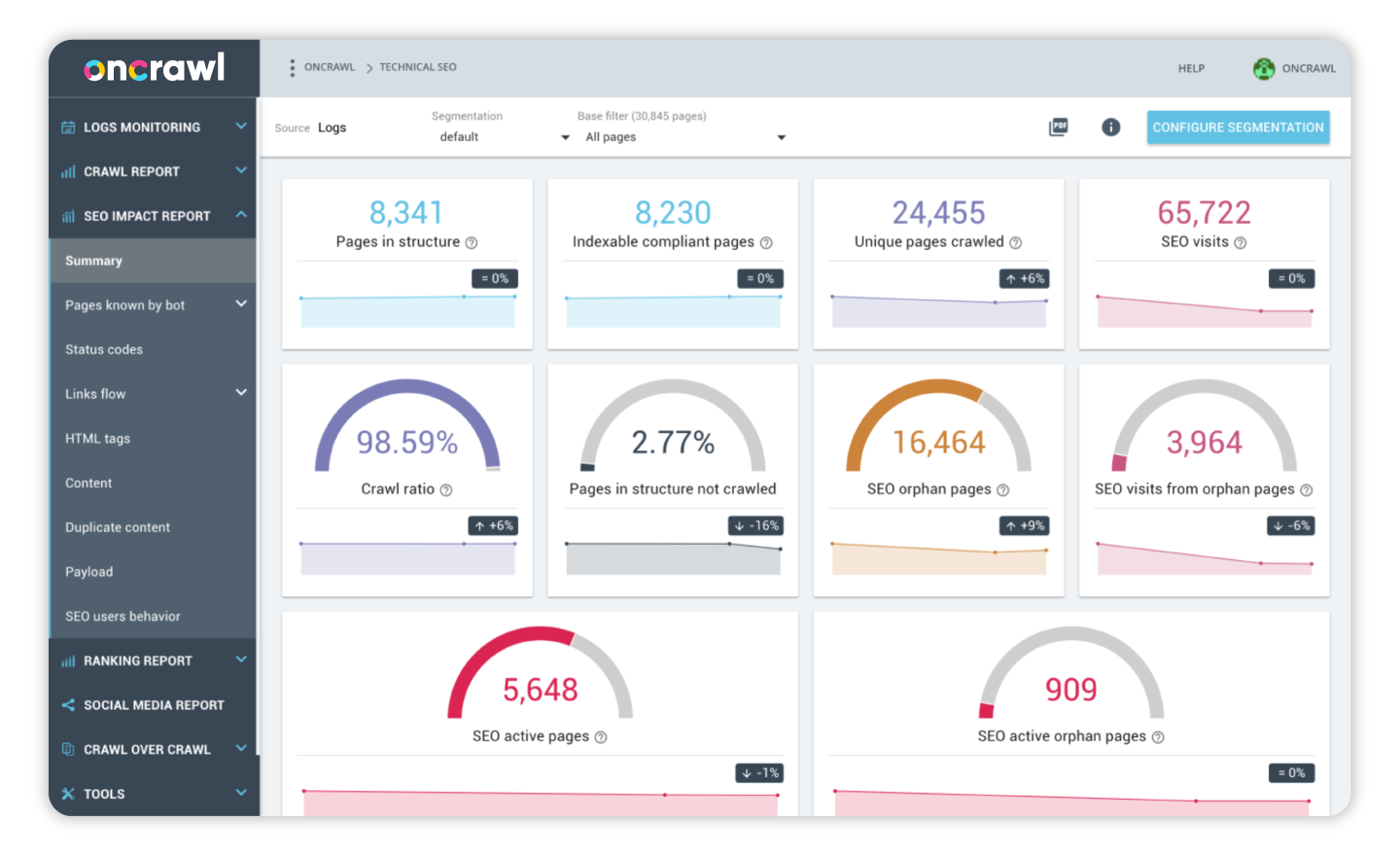Open the info icon in toolbar

(1110, 127)
